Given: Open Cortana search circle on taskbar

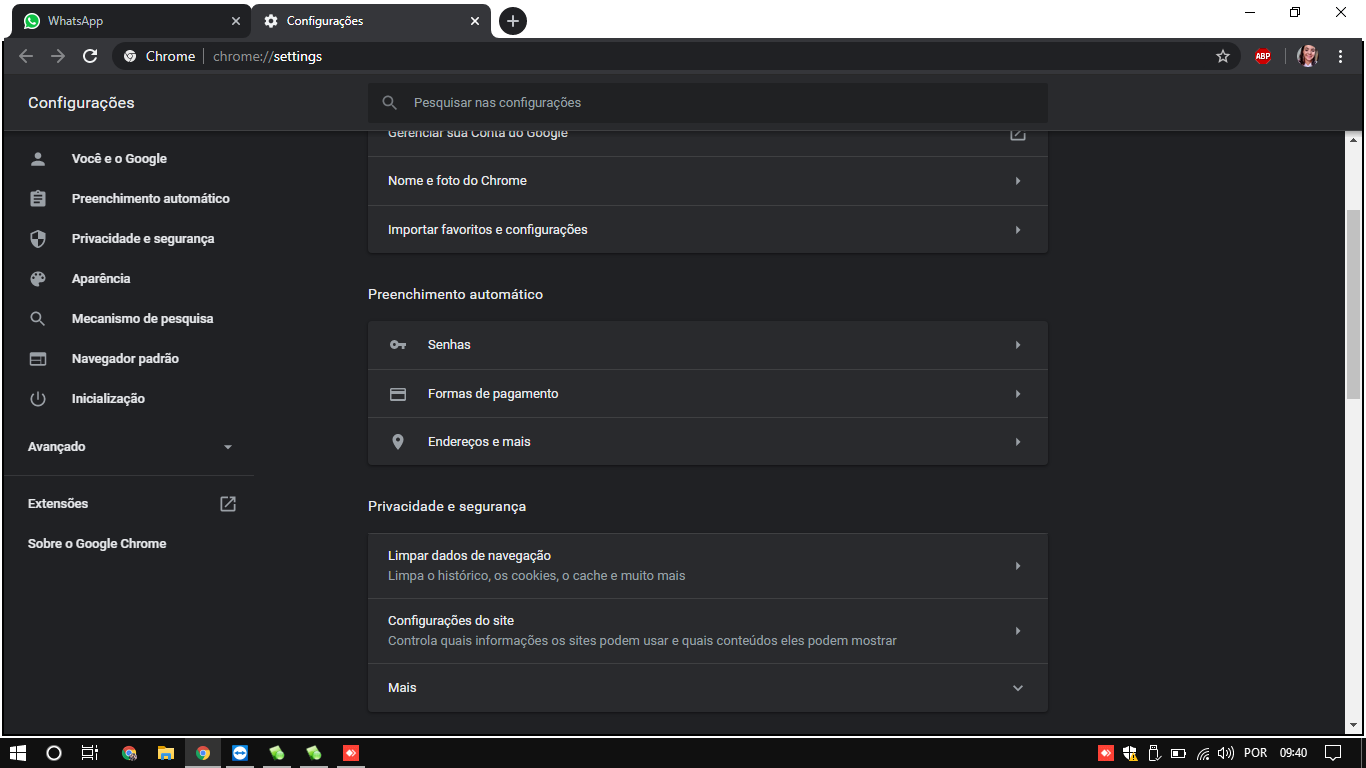Looking at the screenshot, I should click(x=54, y=753).
